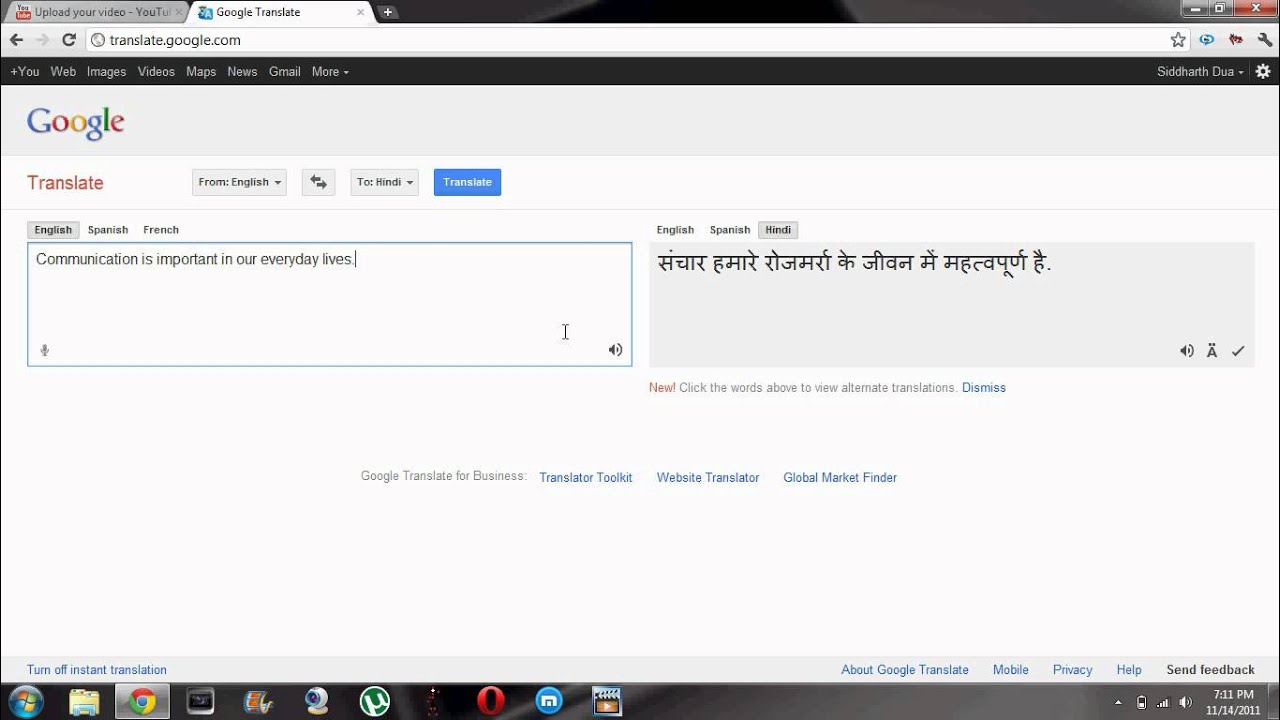Close the YouTube upload tab
Viewport: 1280px width, 720px height.
[x=178, y=13]
